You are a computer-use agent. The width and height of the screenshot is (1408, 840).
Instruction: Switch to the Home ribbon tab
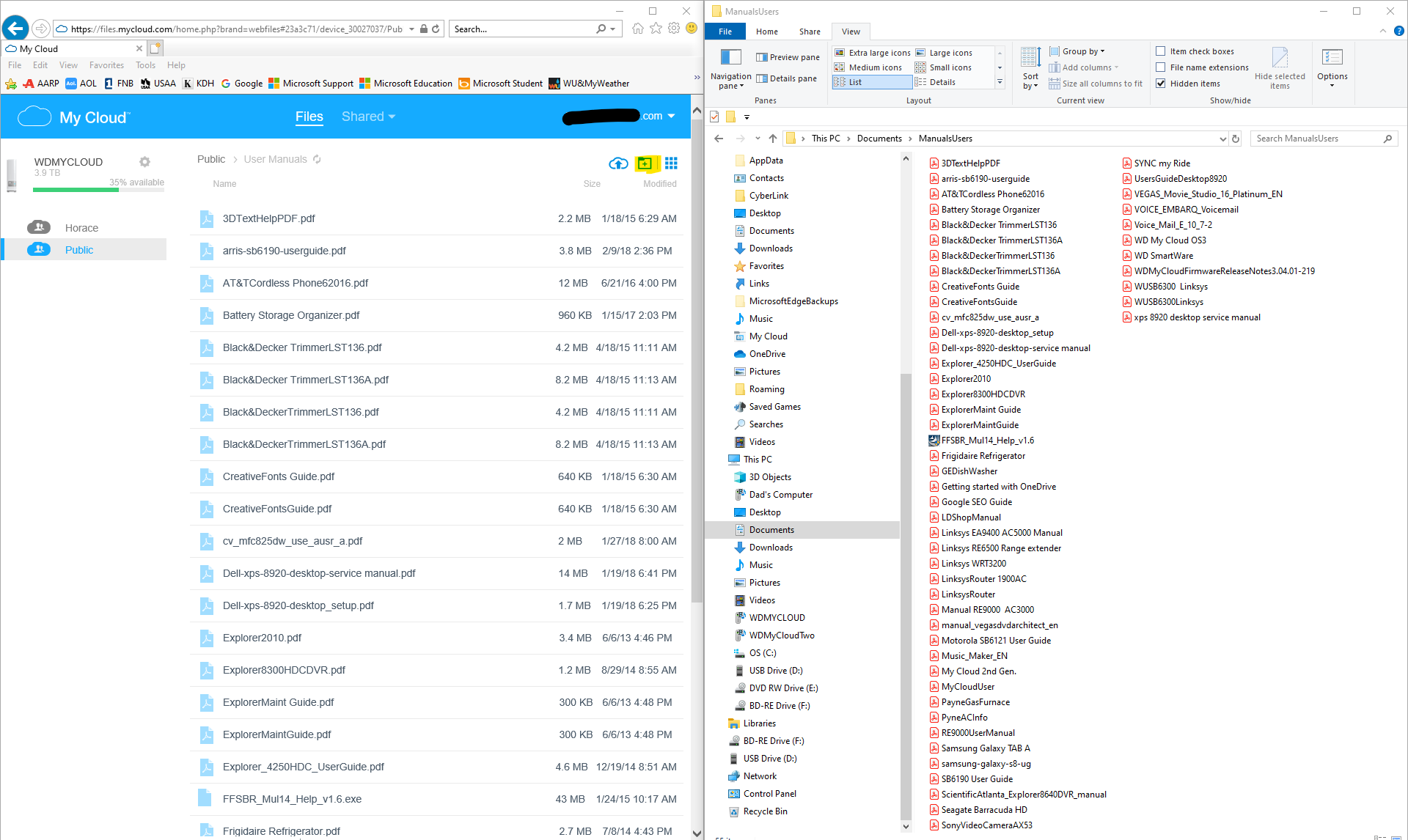(x=766, y=32)
